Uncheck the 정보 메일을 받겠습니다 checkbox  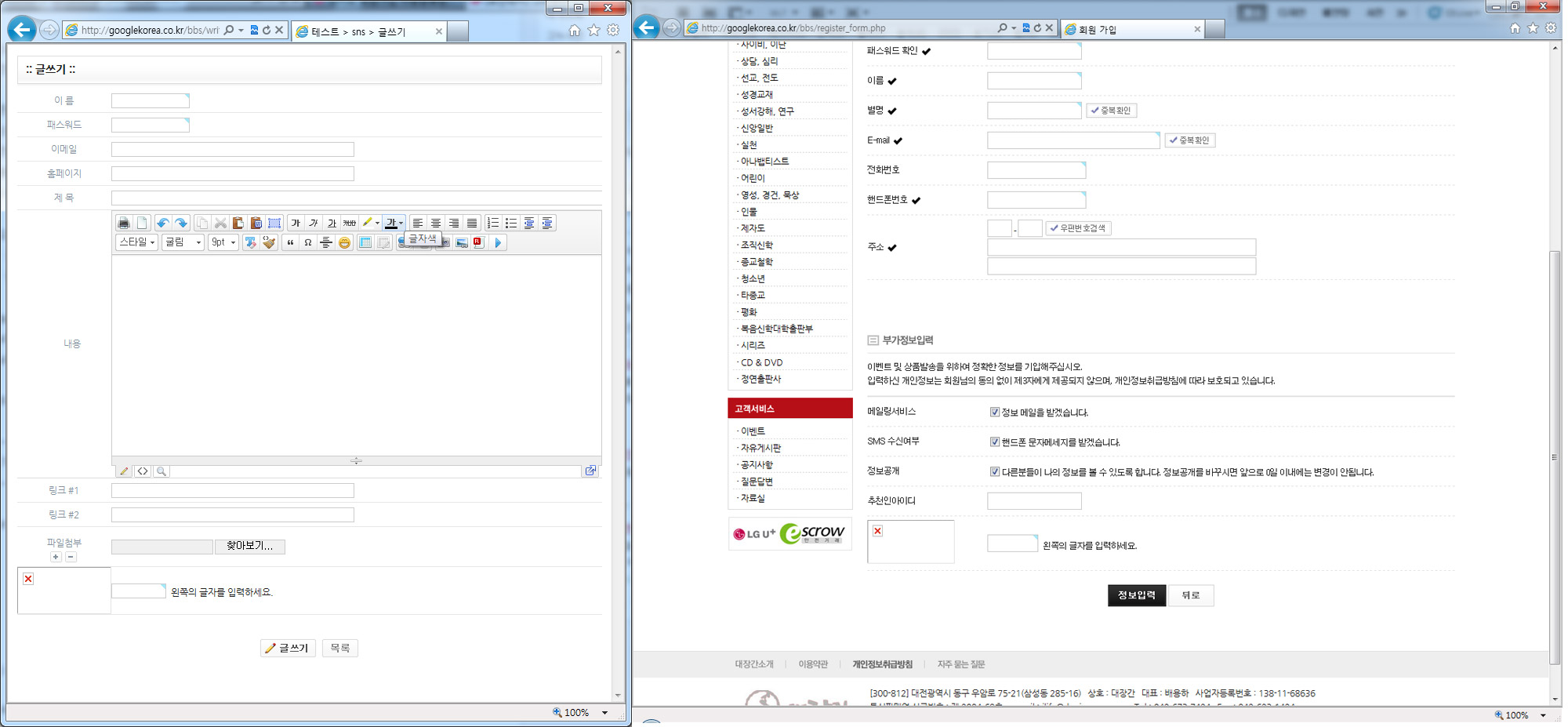pyautogui.click(x=994, y=413)
